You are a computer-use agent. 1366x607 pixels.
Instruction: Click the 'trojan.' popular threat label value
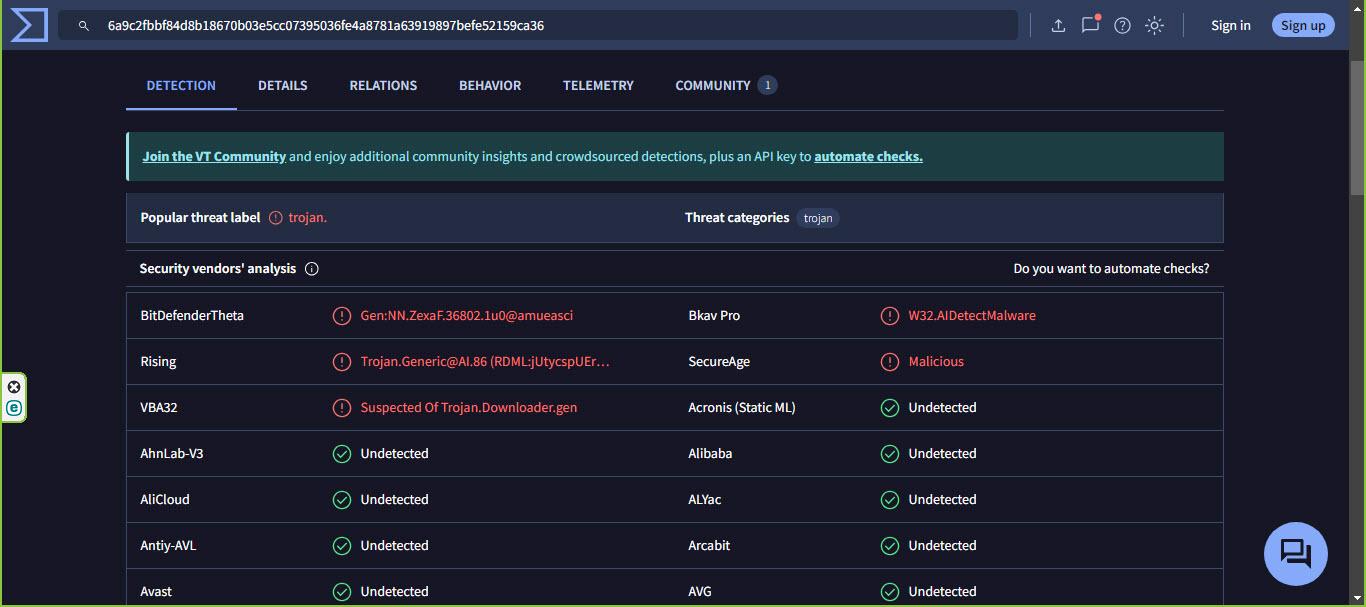coord(308,218)
